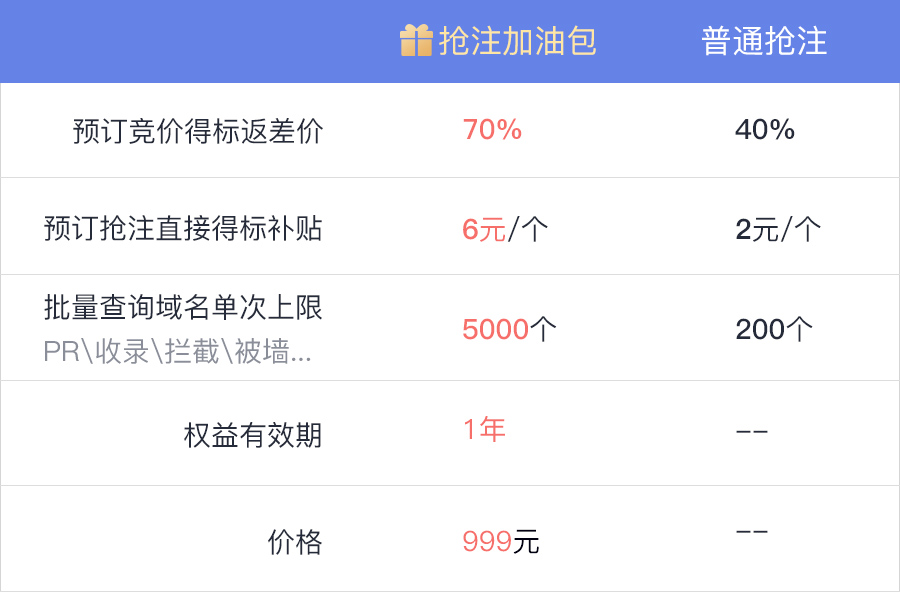900x592 pixels.
Task: Click the 预订竞价得标返差价 row label
Action: pos(198,131)
